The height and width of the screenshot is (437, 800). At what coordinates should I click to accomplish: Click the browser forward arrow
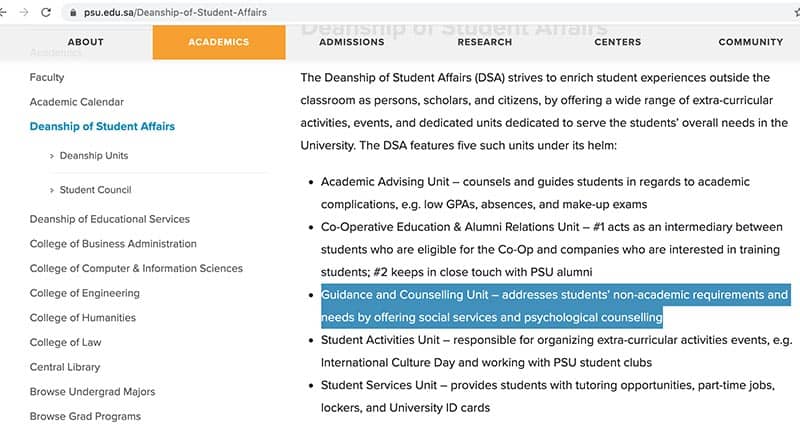[x=23, y=12]
